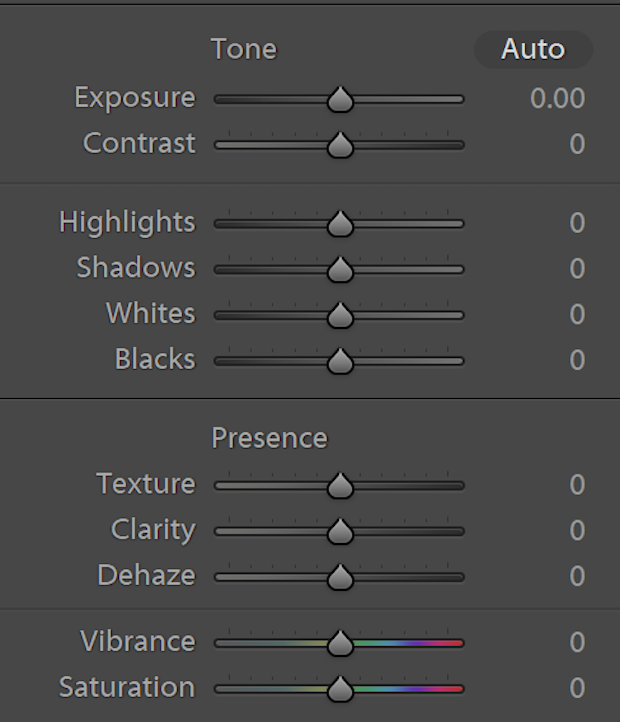Viewport: 620px width, 722px height.
Task: Click the Clarity slider handle
Action: point(340,531)
